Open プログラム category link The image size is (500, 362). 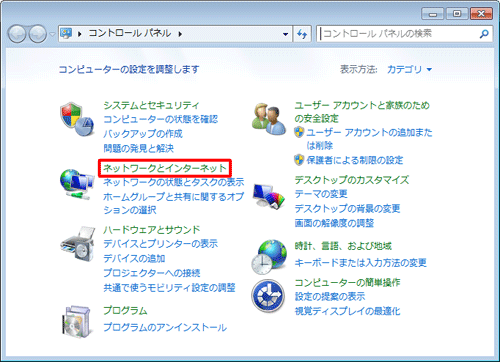[125, 311]
